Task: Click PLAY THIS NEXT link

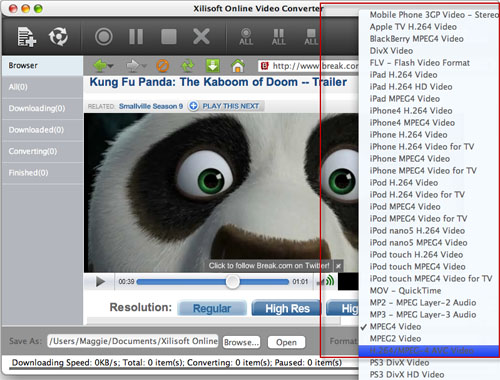Action: coord(231,106)
